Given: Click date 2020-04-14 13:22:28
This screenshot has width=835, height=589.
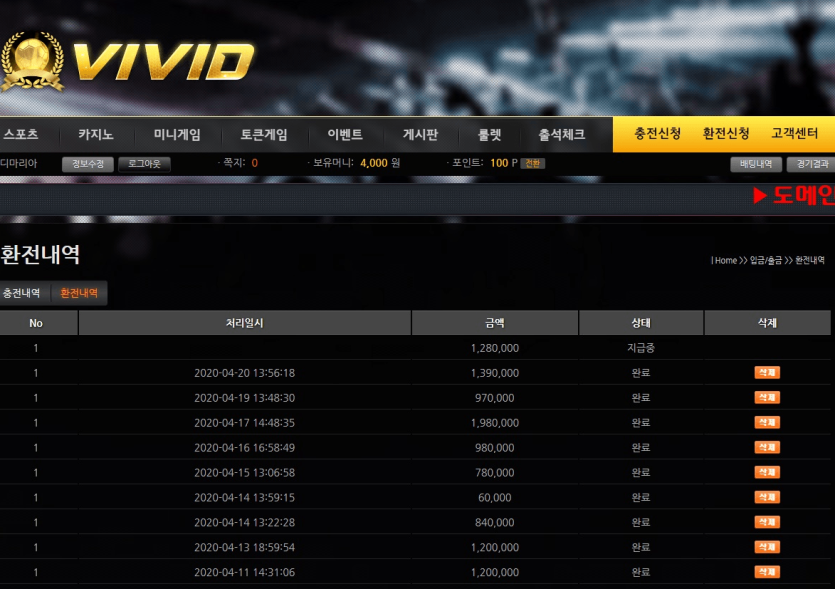Looking at the screenshot, I should click(244, 522).
